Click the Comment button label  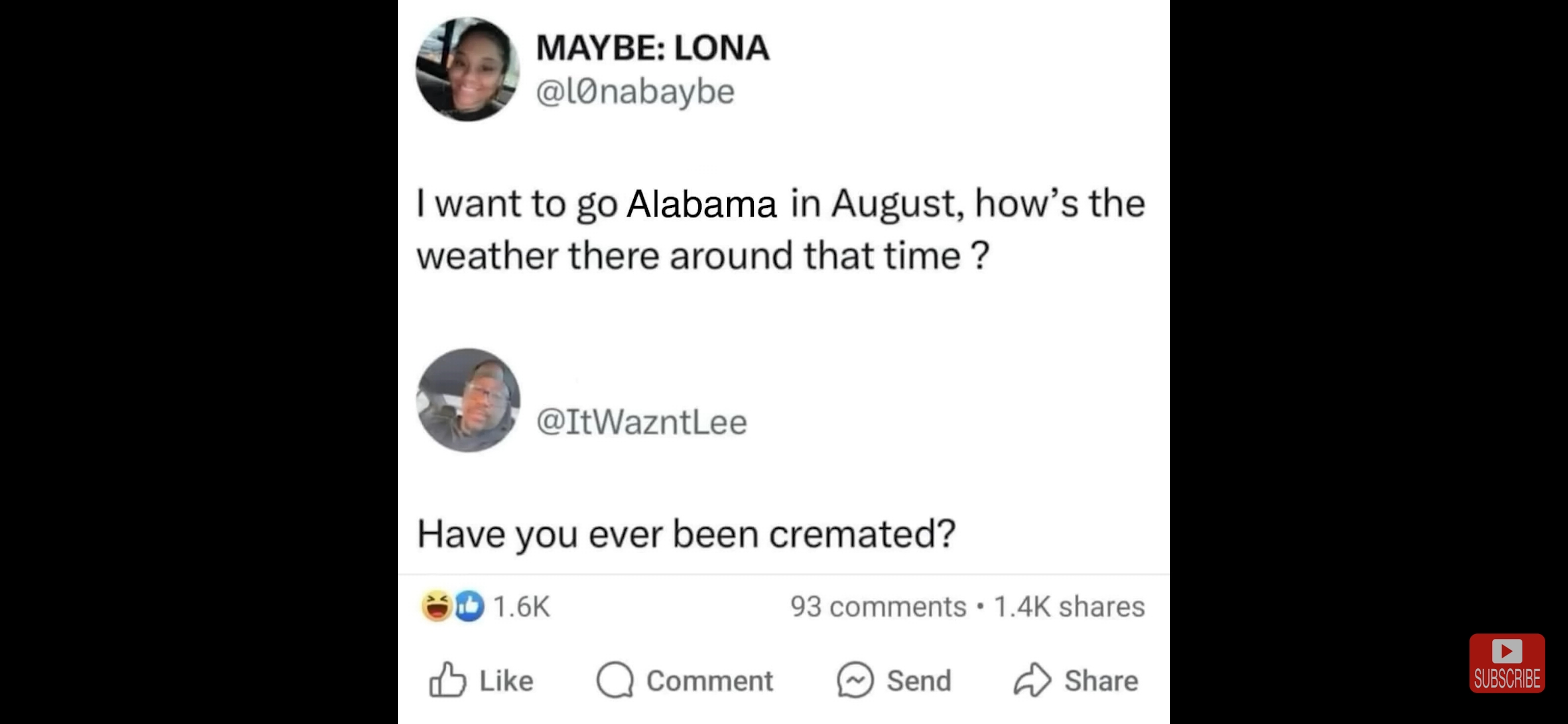pos(710,681)
